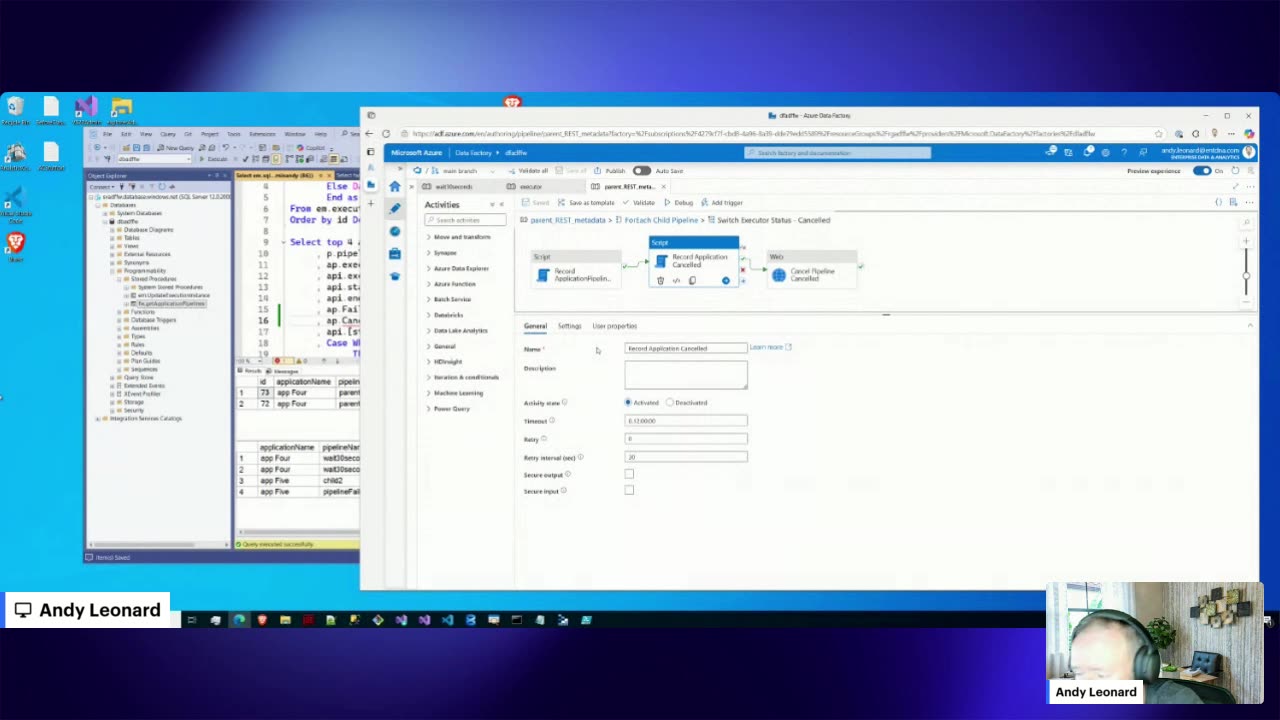Open the main branch dropdown
1280x720 pixels.
463,171
